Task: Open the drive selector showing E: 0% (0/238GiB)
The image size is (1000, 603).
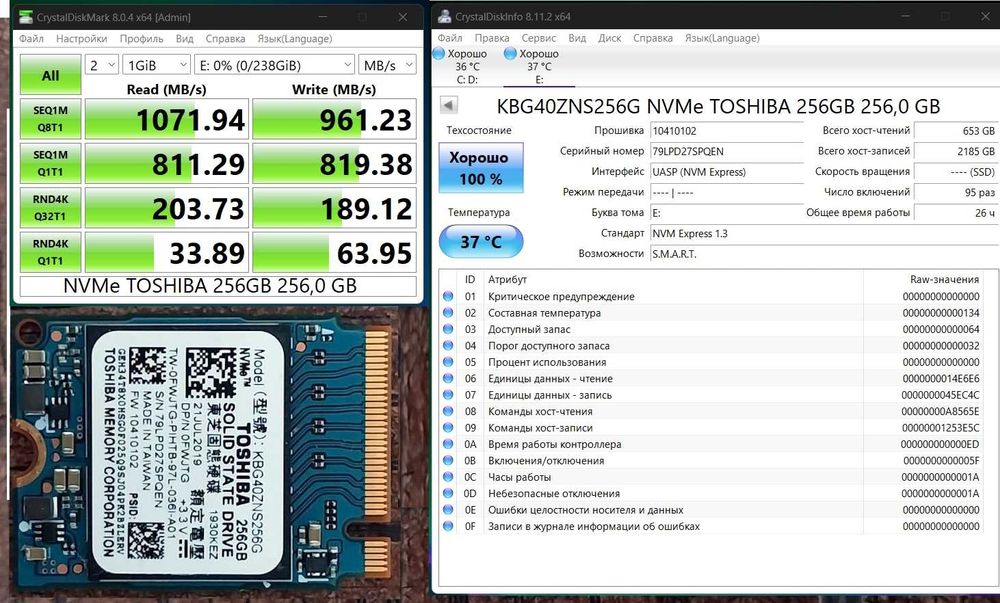Action: pos(274,65)
